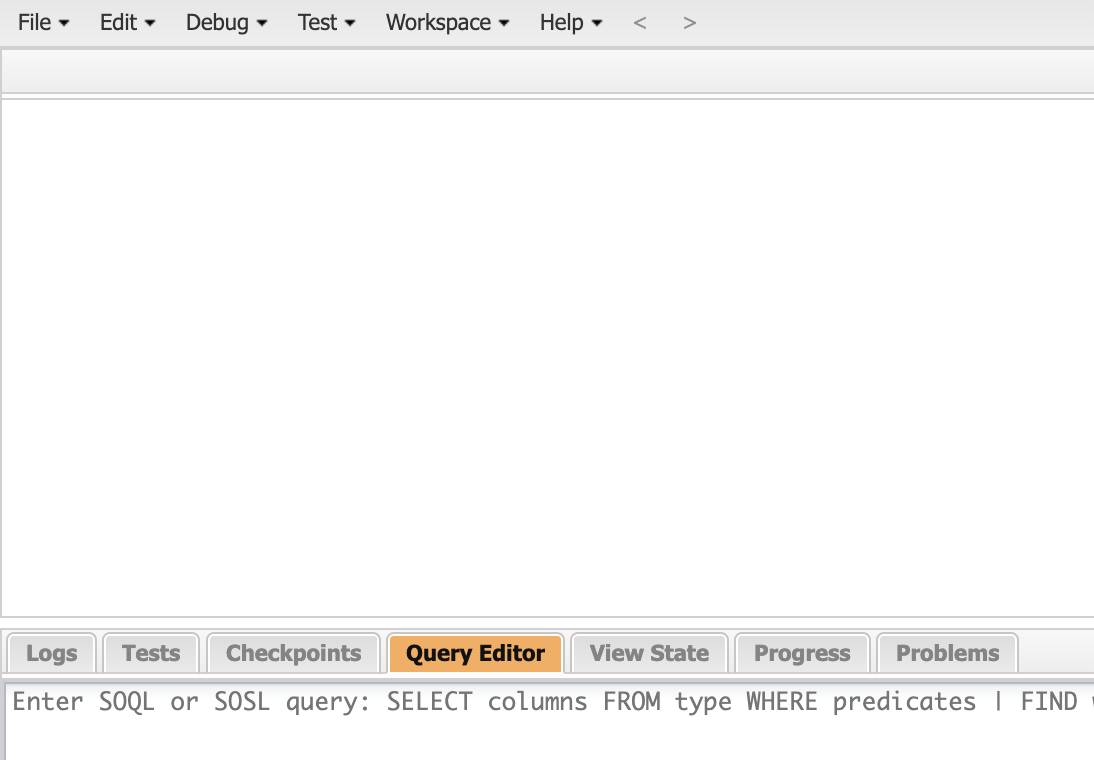This screenshot has height=760, width=1094.
Task: Switch to the View State tab
Action: (x=649, y=653)
